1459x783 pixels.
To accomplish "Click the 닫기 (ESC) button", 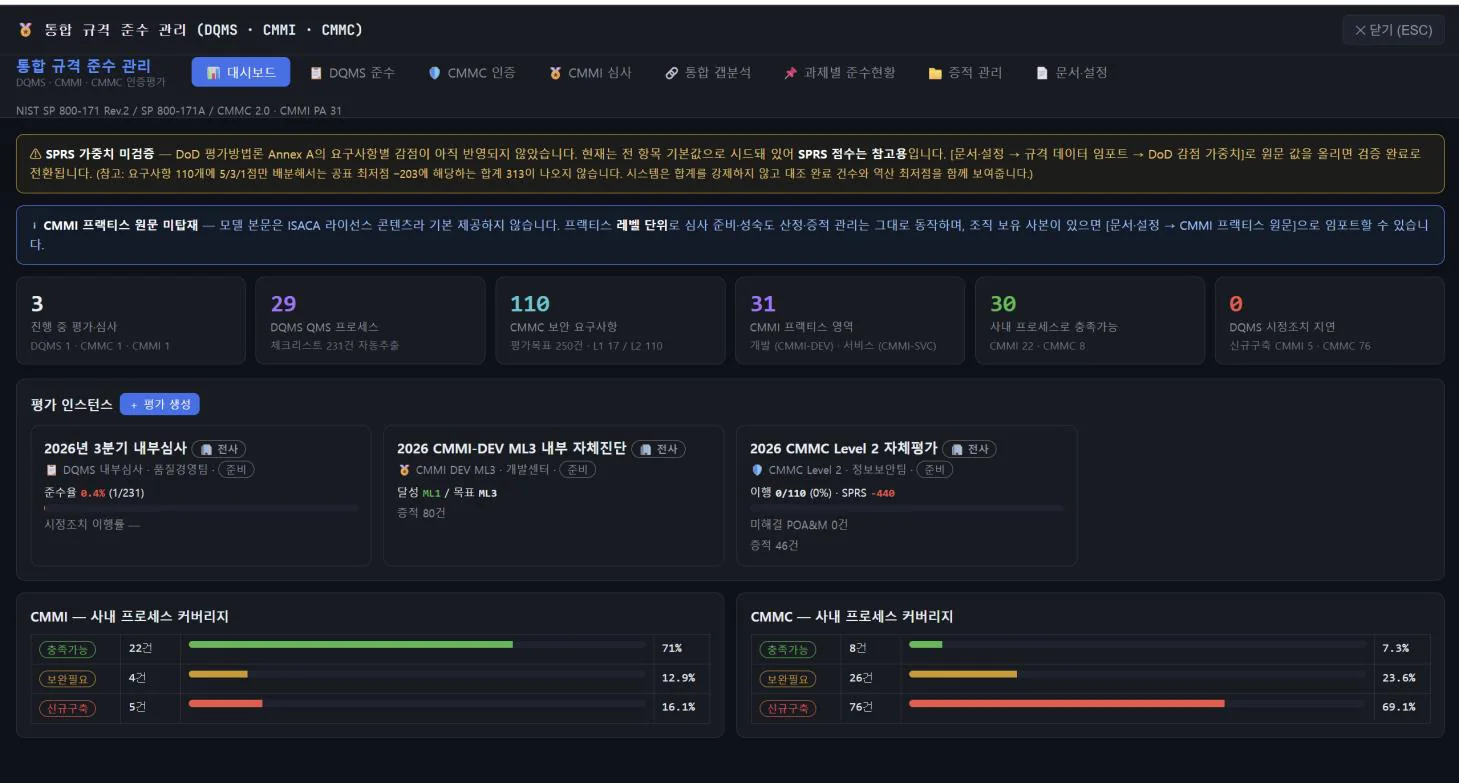I will tap(1393, 30).
